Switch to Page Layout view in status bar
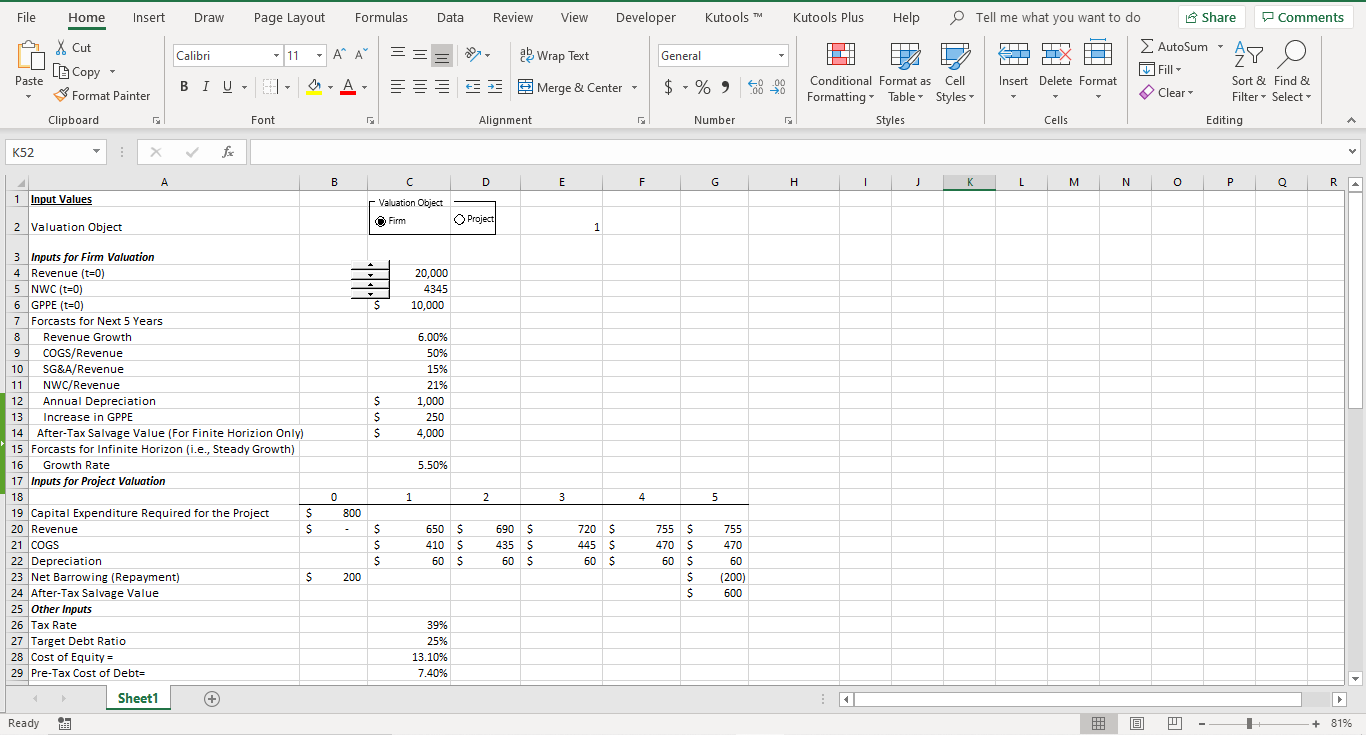This screenshot has height=735, width=1366. (1135, 723)
